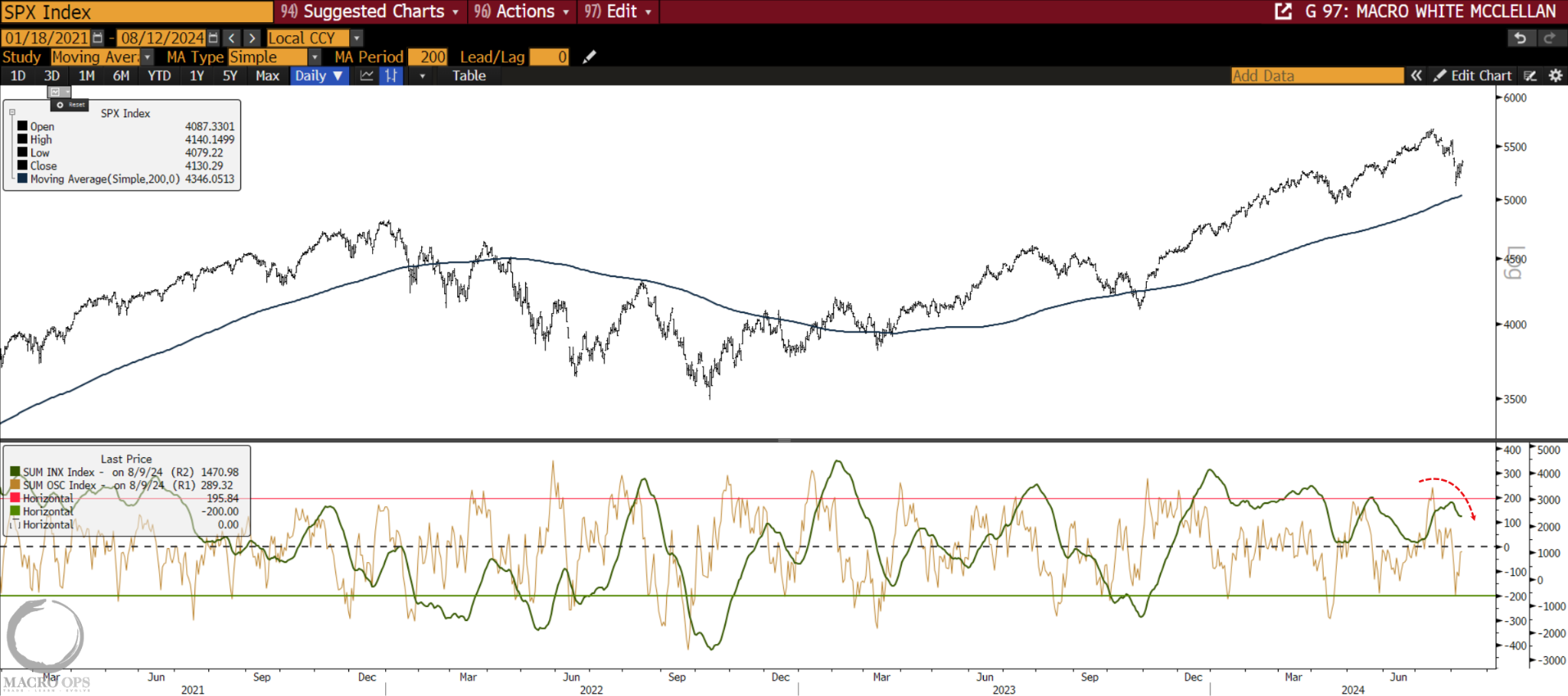
Task: Open the annotate drawing tool icon
Action: (1530, 76)
